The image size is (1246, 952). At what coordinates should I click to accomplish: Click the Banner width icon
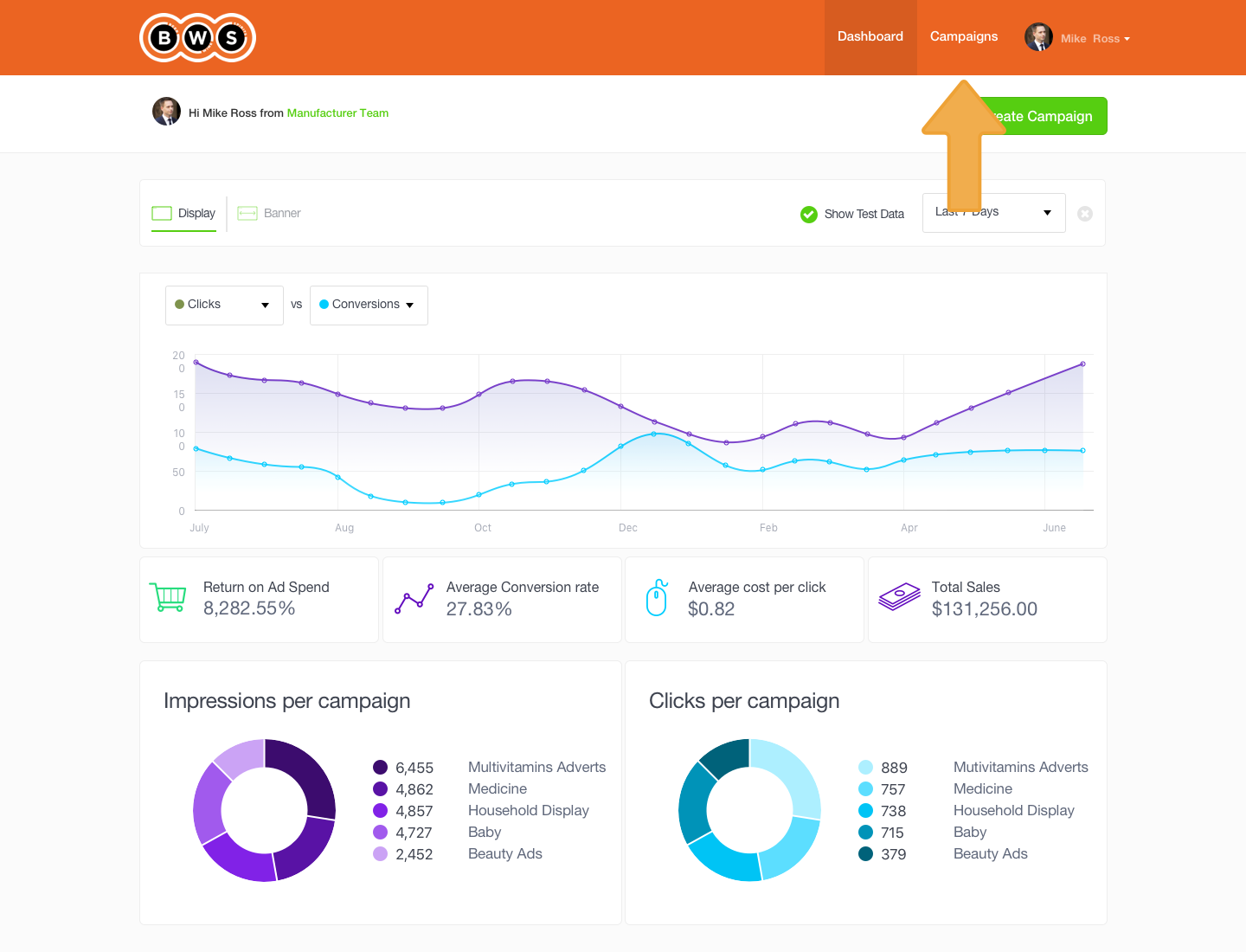[247, 214]
